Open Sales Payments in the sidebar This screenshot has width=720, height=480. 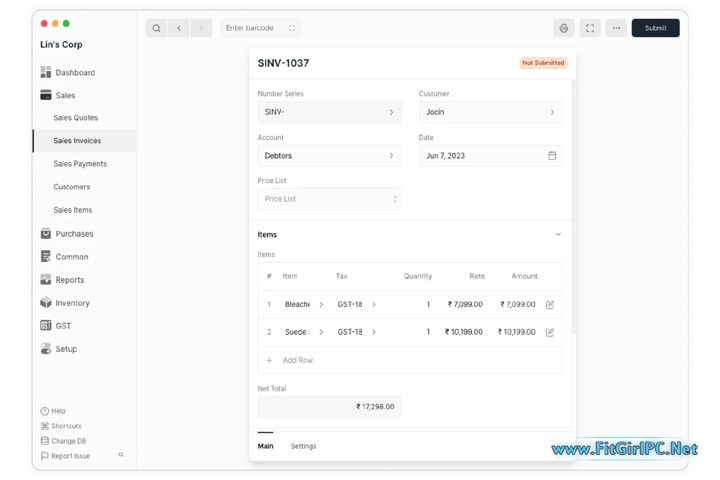click(80, 164)
